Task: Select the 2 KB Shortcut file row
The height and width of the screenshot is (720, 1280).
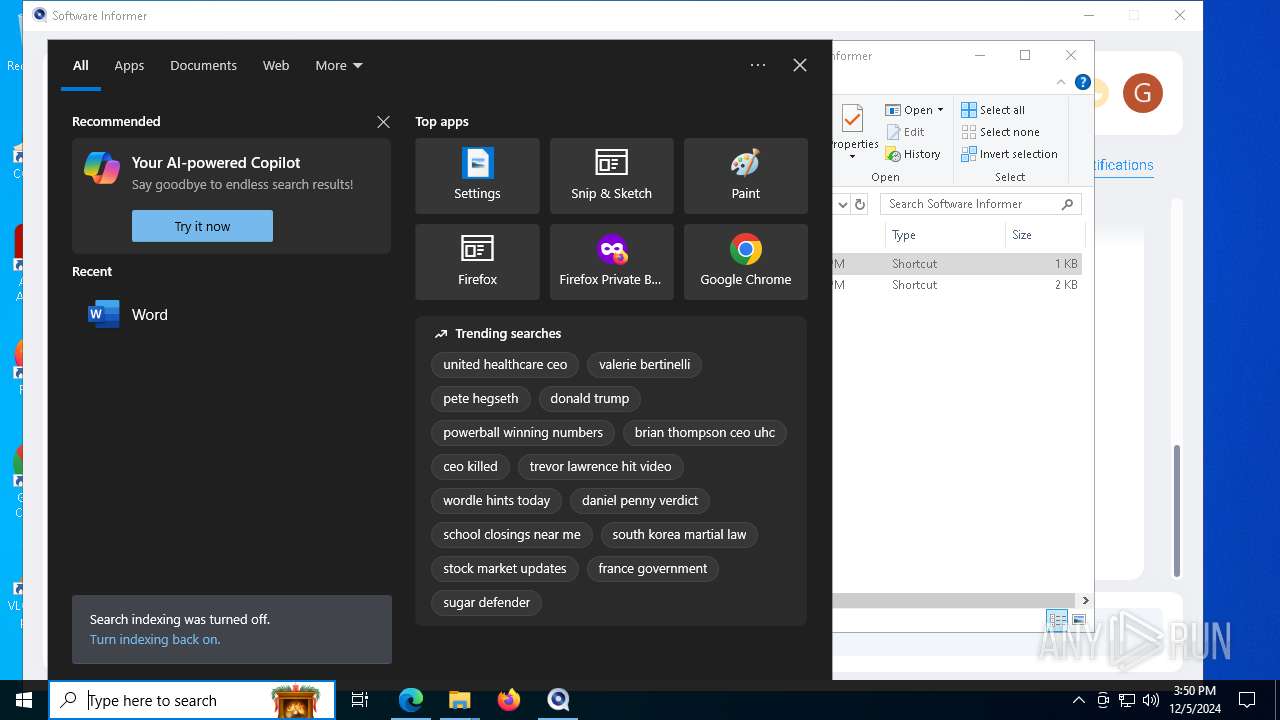Action: pyautogui.click(x=957, y=285)
